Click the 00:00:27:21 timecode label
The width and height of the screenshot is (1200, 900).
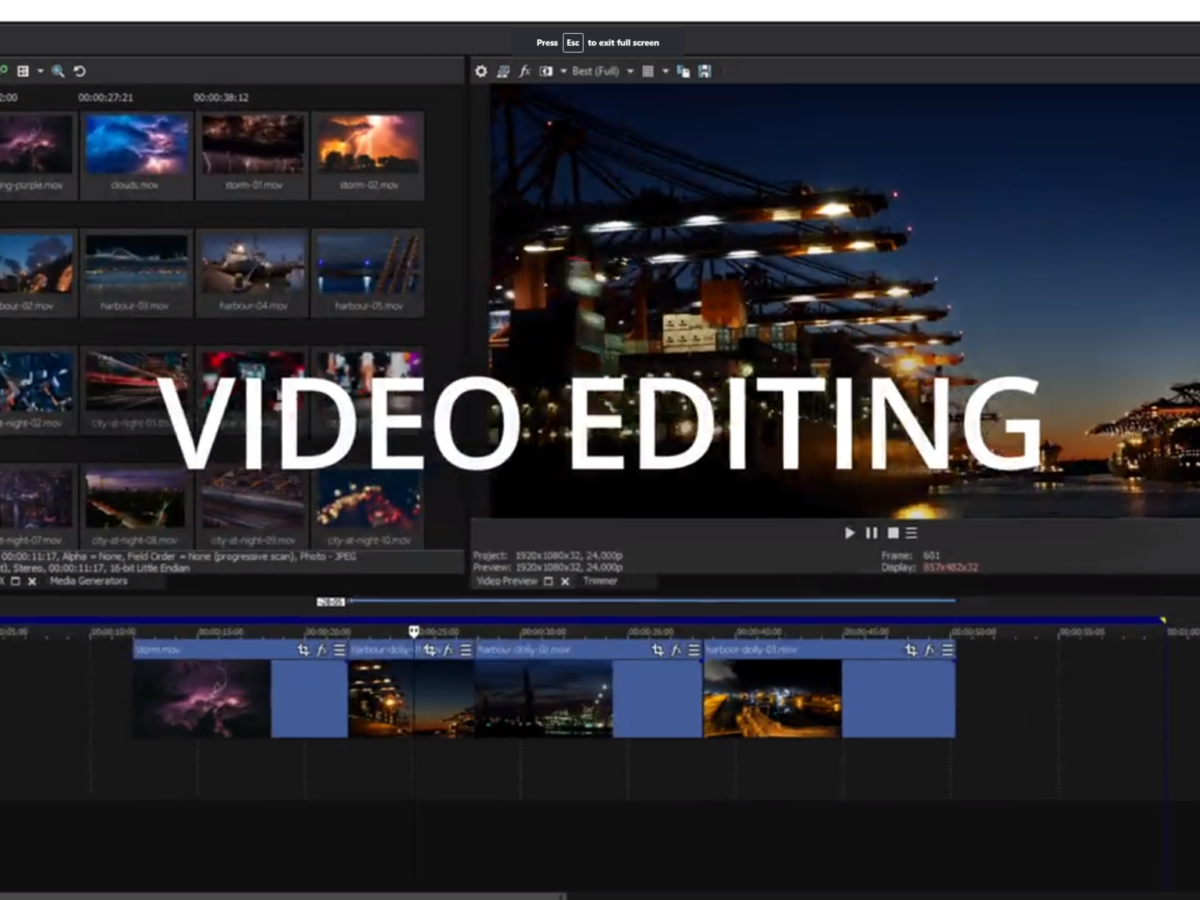tap(106, 98)
